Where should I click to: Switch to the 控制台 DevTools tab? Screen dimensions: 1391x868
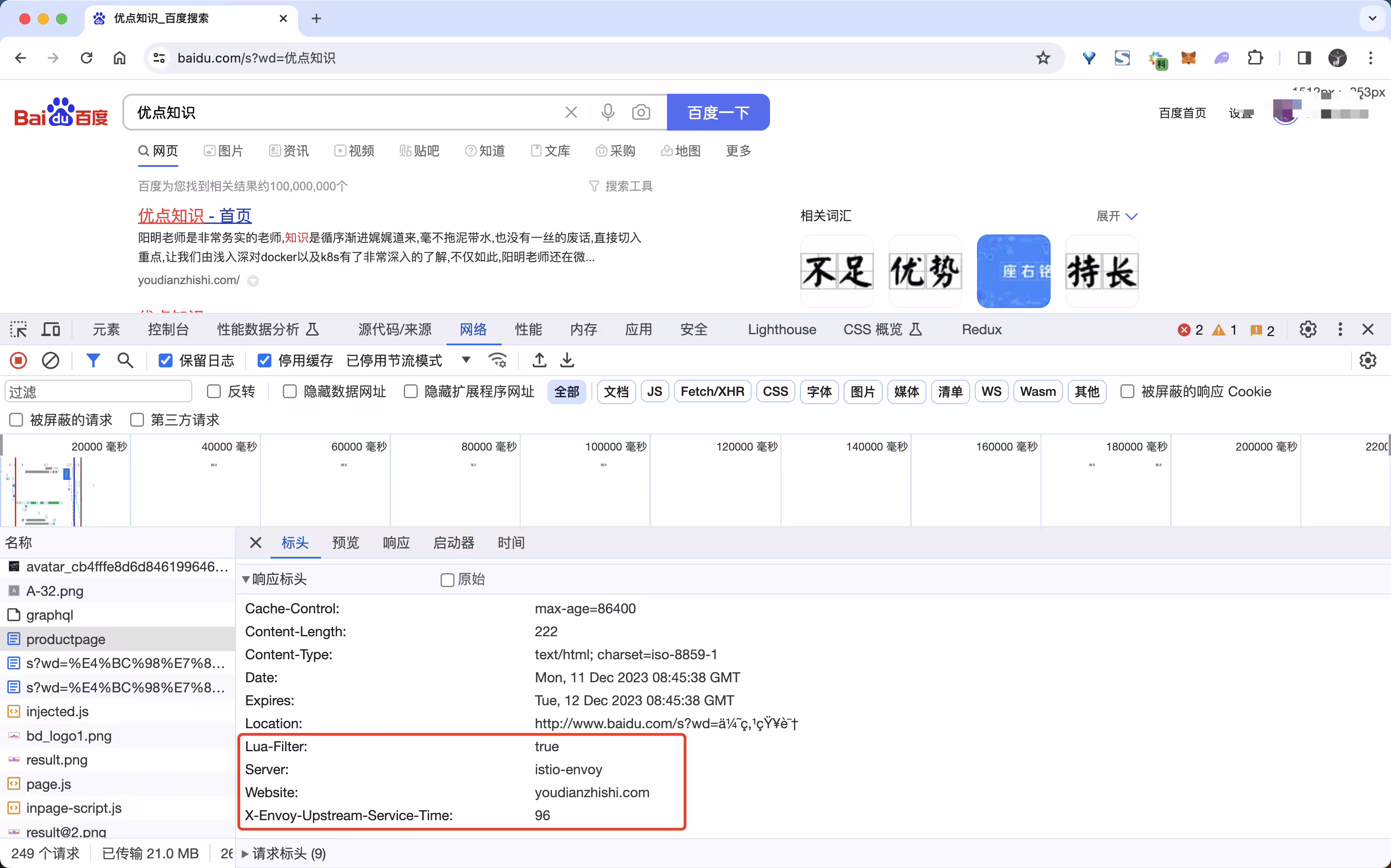[x=168, y=330]
